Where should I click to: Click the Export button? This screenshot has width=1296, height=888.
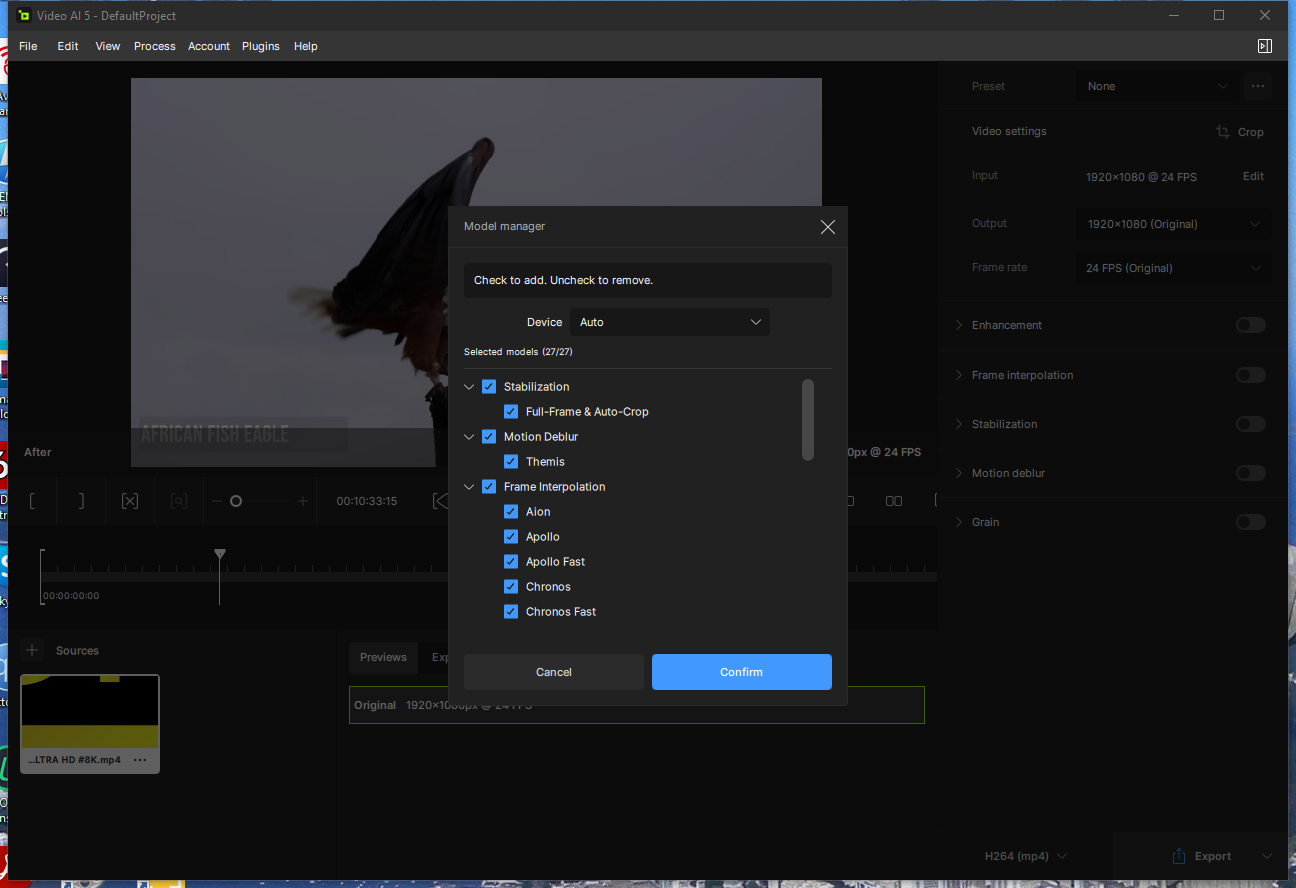1202,856
